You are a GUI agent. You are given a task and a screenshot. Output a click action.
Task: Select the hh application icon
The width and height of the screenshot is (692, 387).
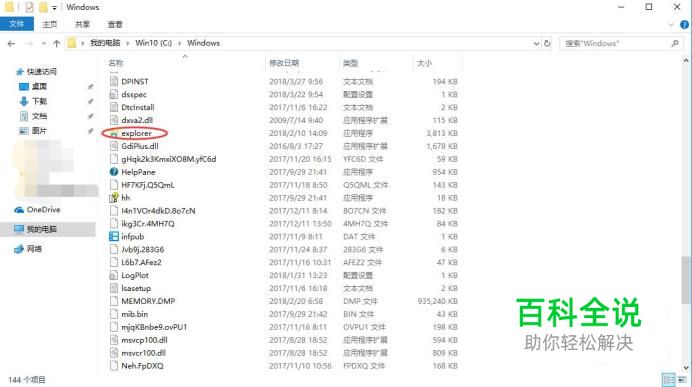[x=114, y=198]
